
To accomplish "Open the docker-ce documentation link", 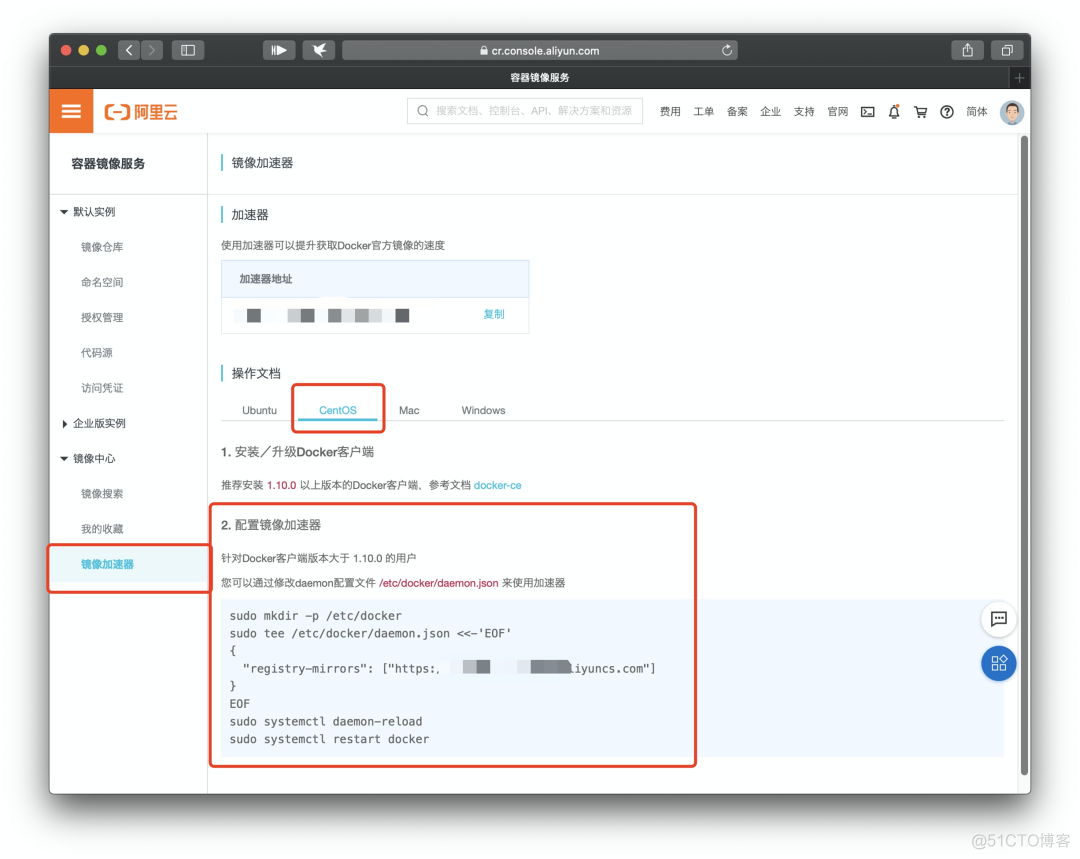I will coord(498,485).
